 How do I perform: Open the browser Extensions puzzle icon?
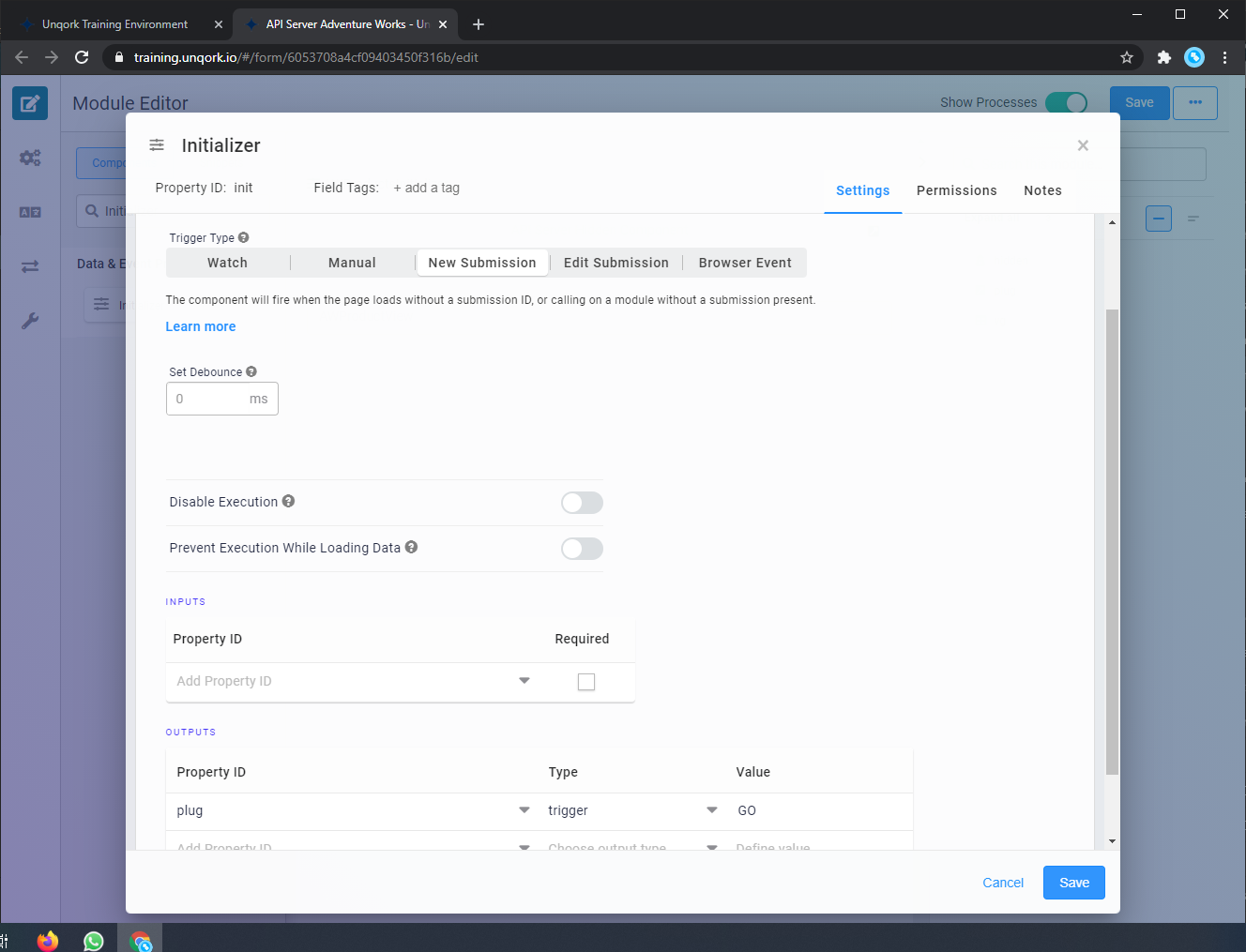tap(1164, 57)
